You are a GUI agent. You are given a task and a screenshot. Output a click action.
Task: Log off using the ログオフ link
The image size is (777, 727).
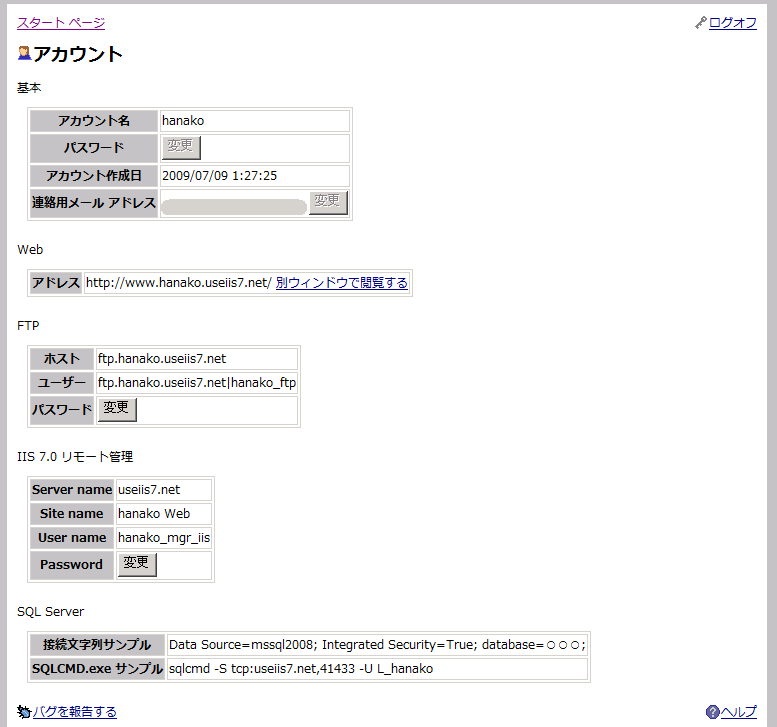tap(733, 23)
